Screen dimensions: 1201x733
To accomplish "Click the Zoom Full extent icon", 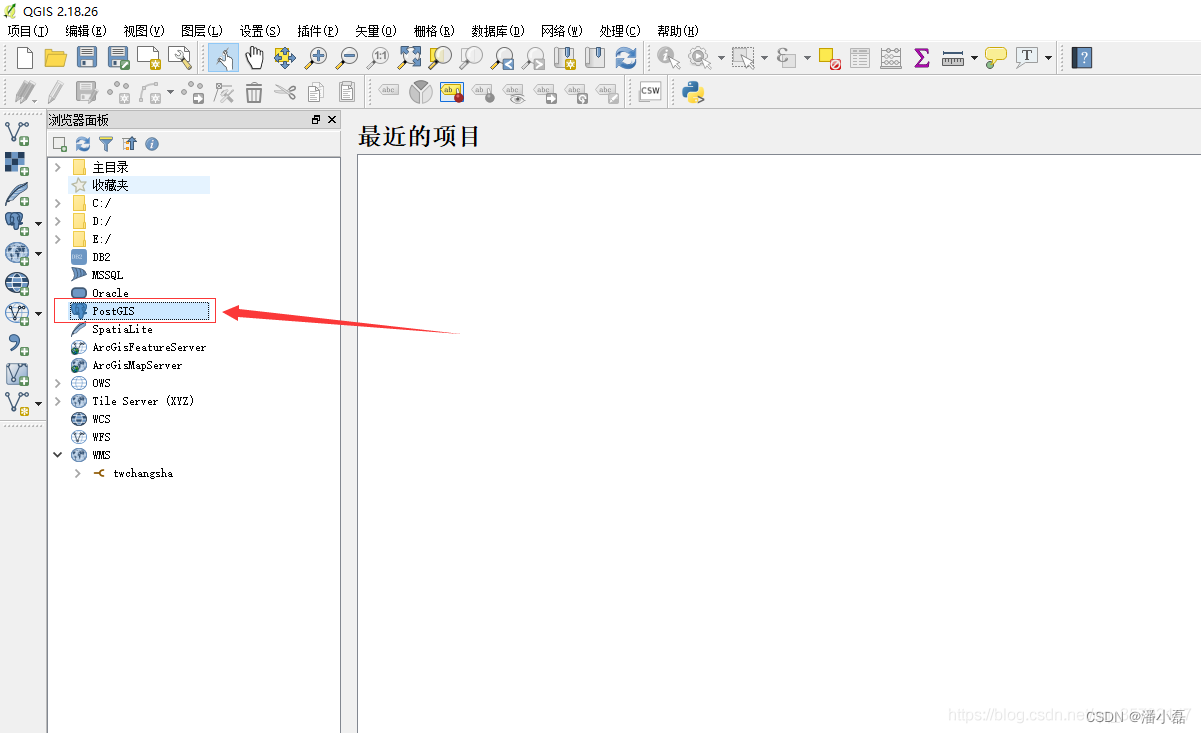I will click(409, 58).
